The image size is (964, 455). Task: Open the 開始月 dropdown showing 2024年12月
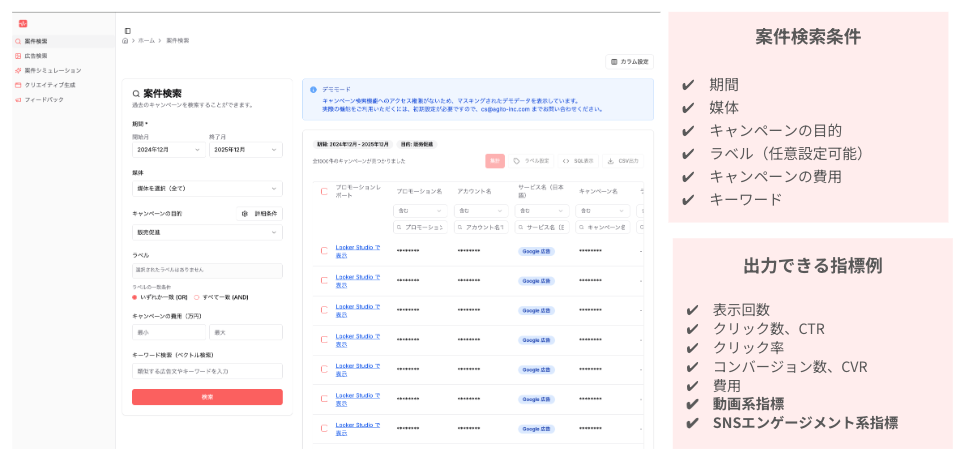[x=168, y=149]
